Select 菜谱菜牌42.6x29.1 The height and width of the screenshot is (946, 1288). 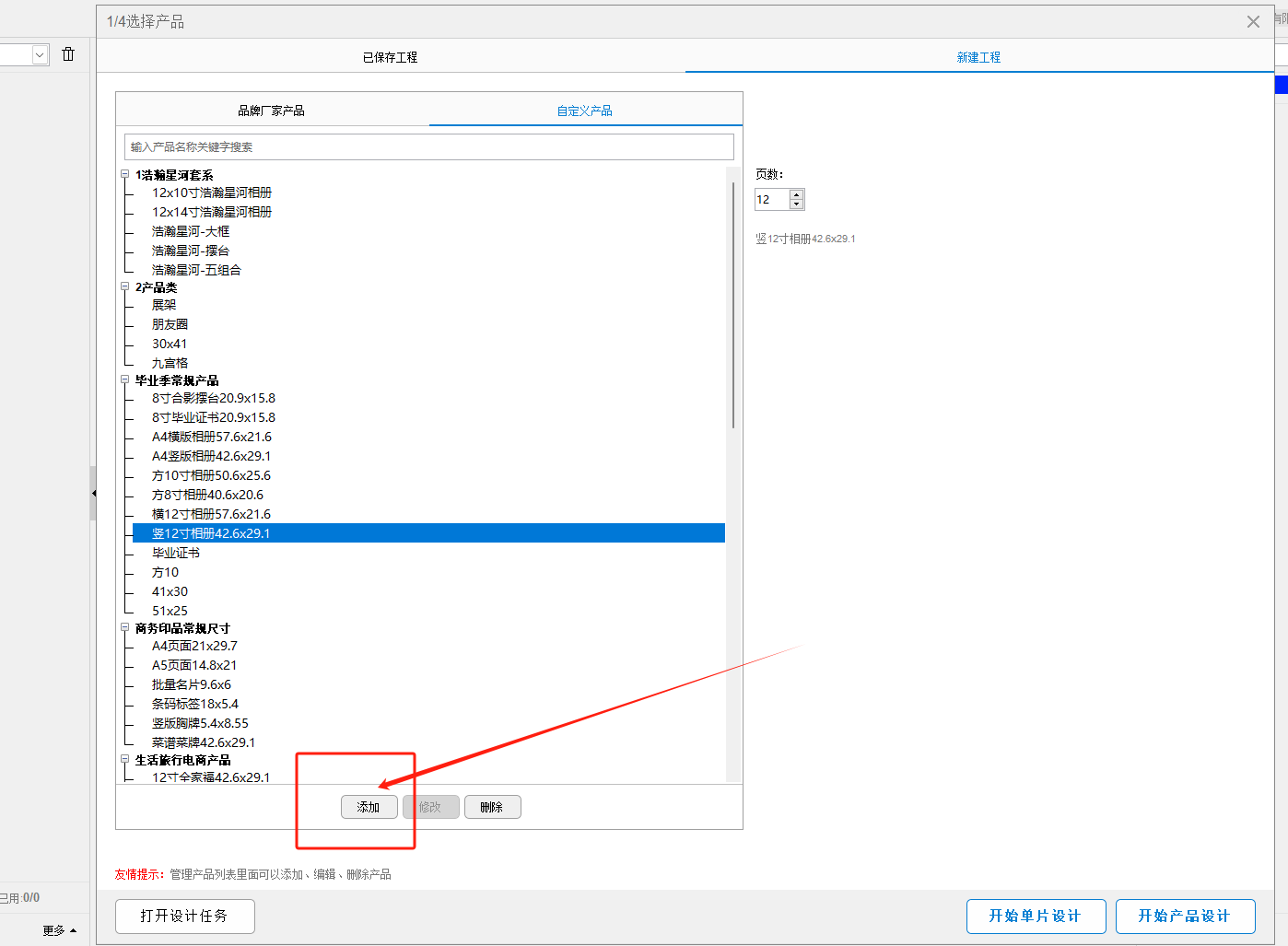(x=204, y=742)
